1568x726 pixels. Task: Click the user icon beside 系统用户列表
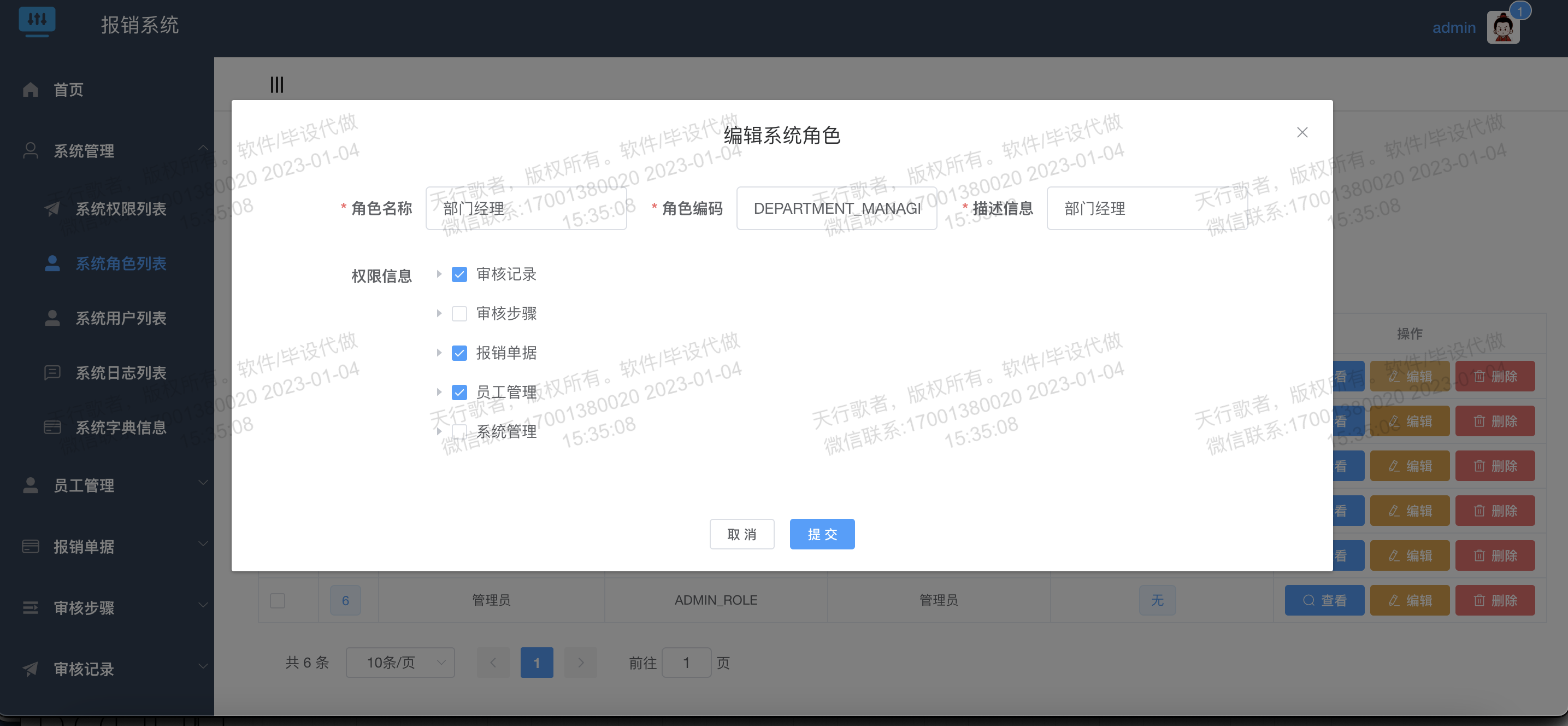point(52,318)
